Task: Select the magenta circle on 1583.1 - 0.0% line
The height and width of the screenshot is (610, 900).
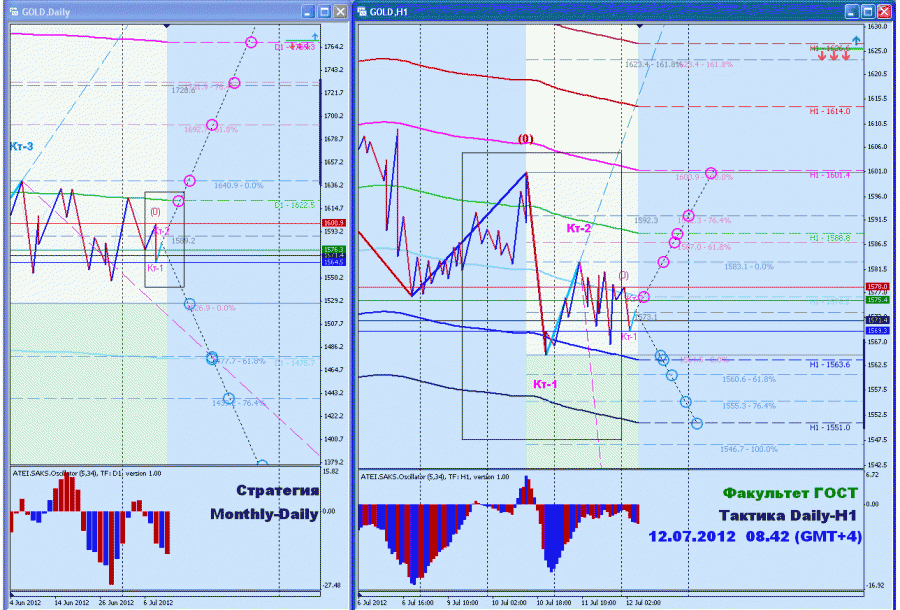Action: pos(663,262)
